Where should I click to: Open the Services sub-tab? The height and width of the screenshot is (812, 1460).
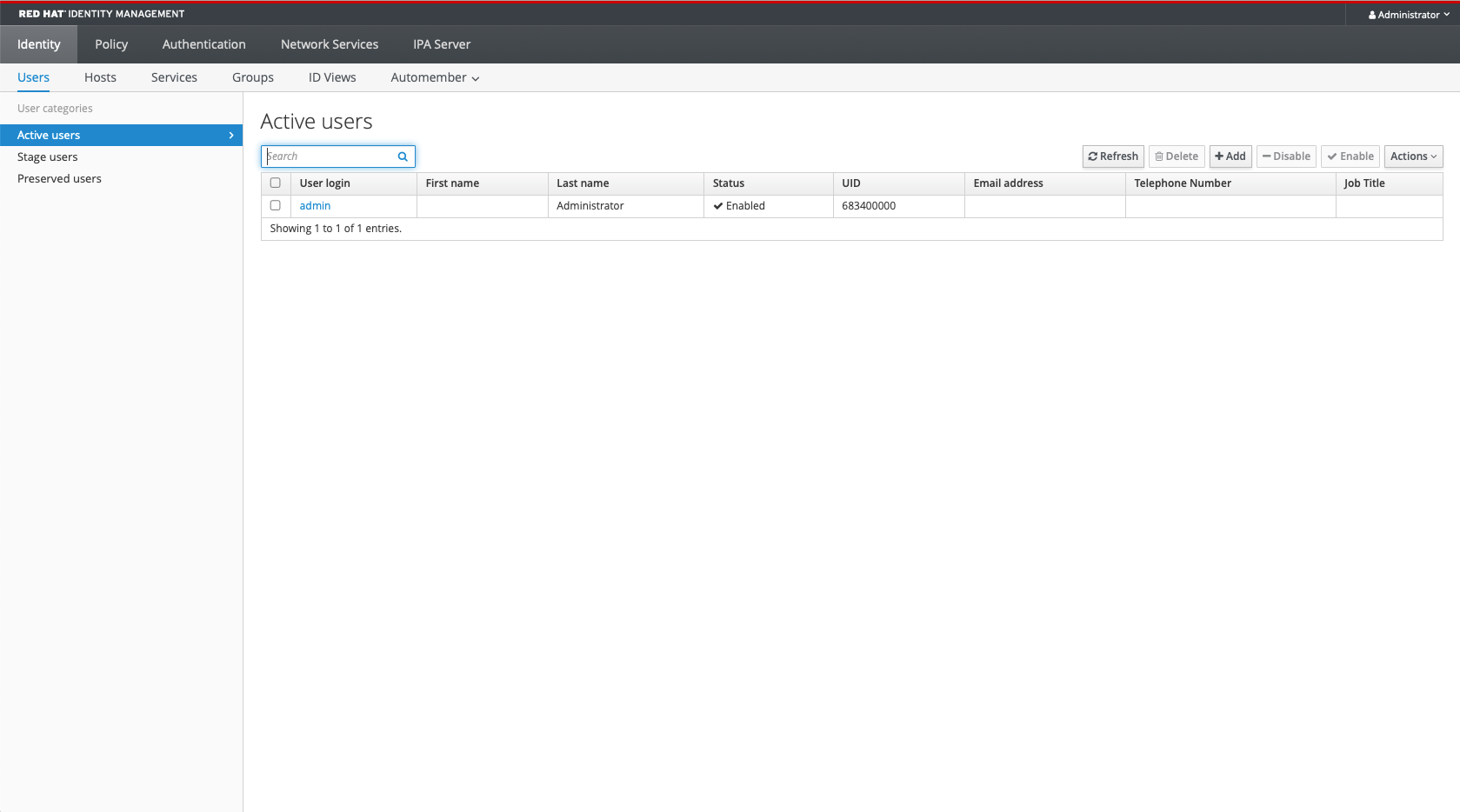174,77
